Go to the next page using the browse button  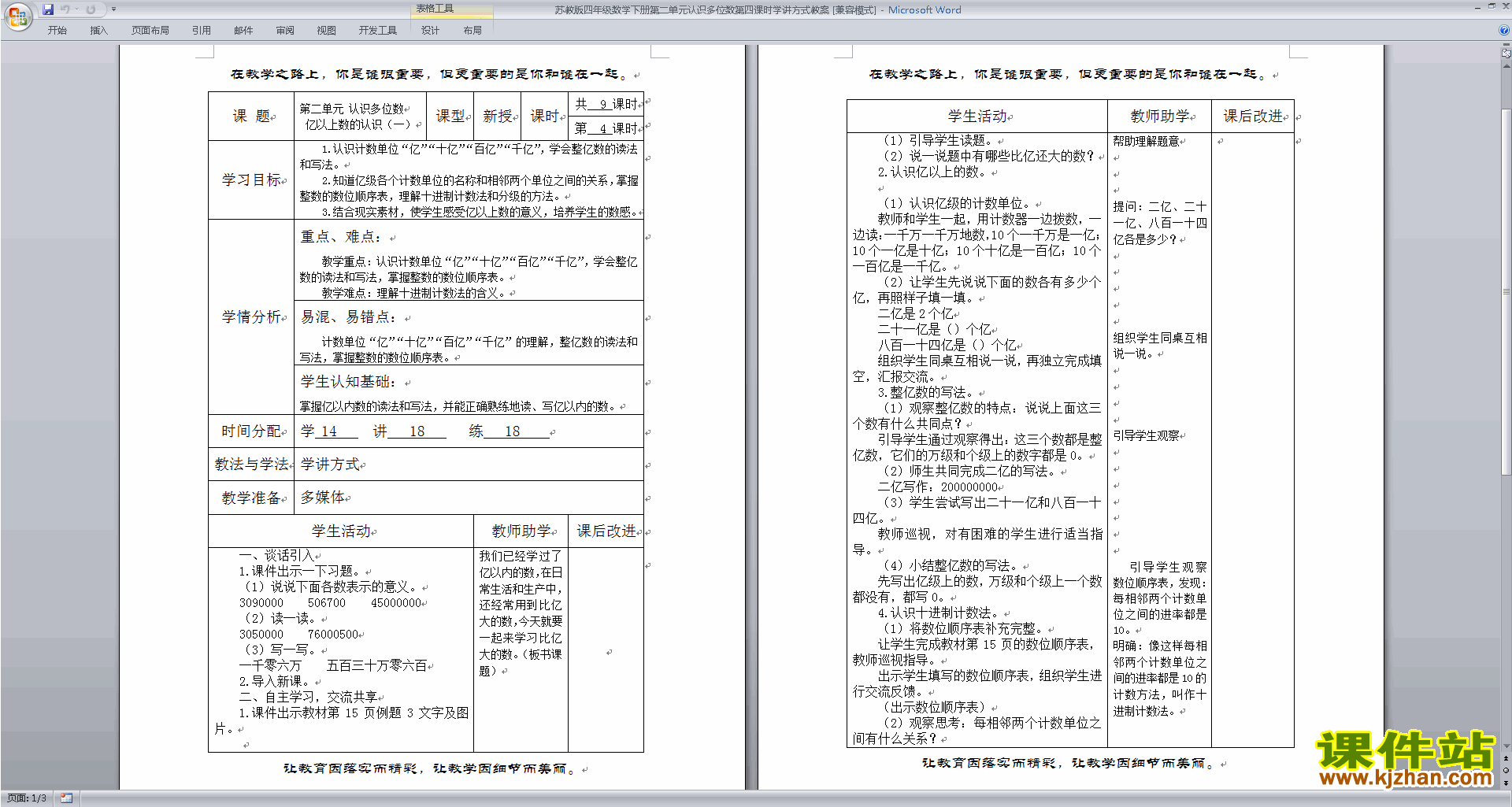[x=1506, y=783]
